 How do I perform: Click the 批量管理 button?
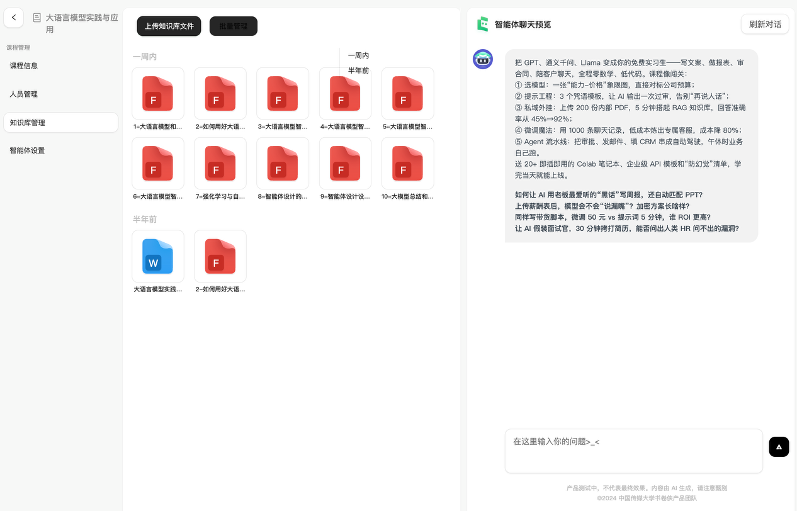coord(233,26)
